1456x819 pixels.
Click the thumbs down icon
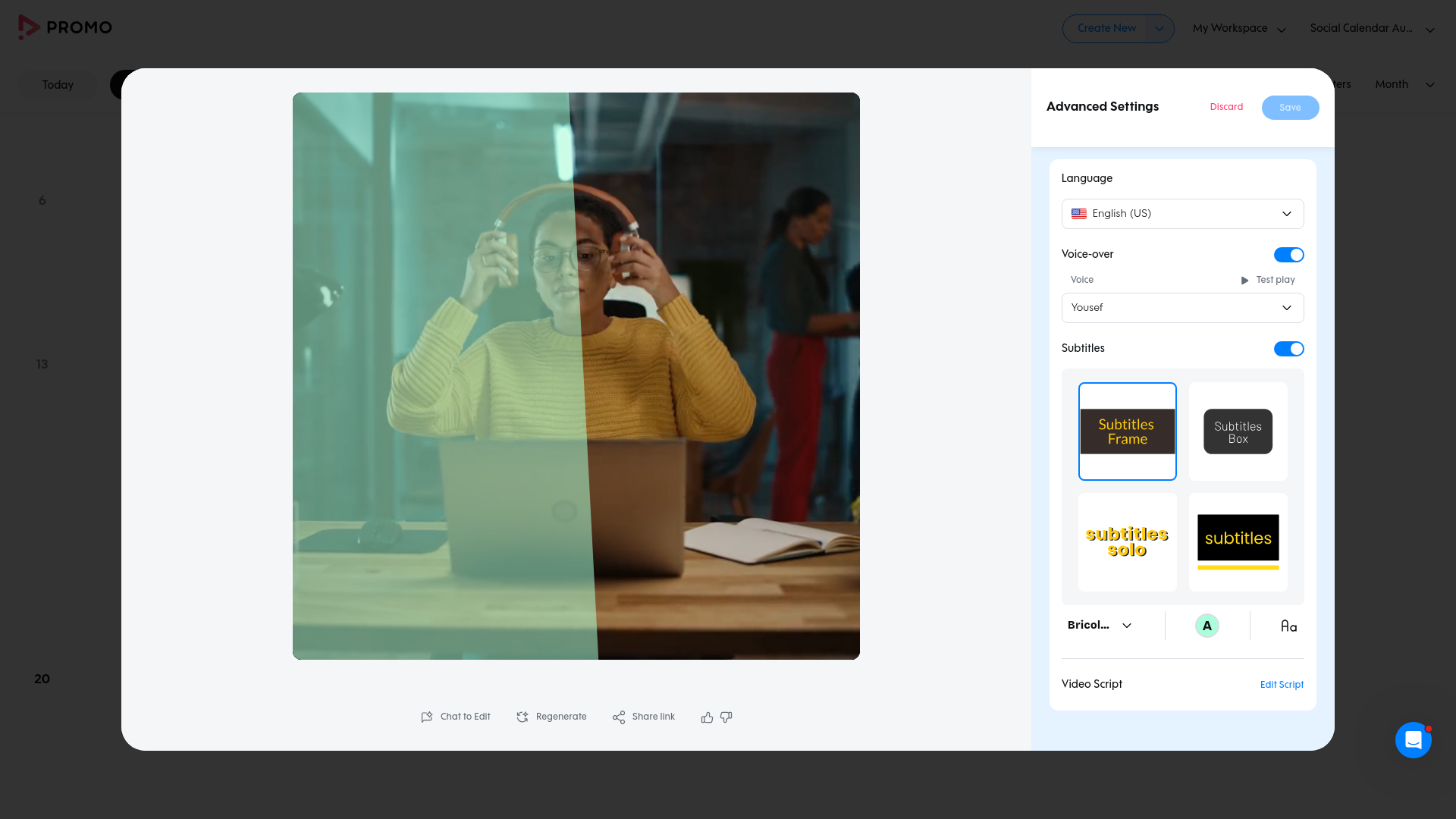(x=726, y=717)
